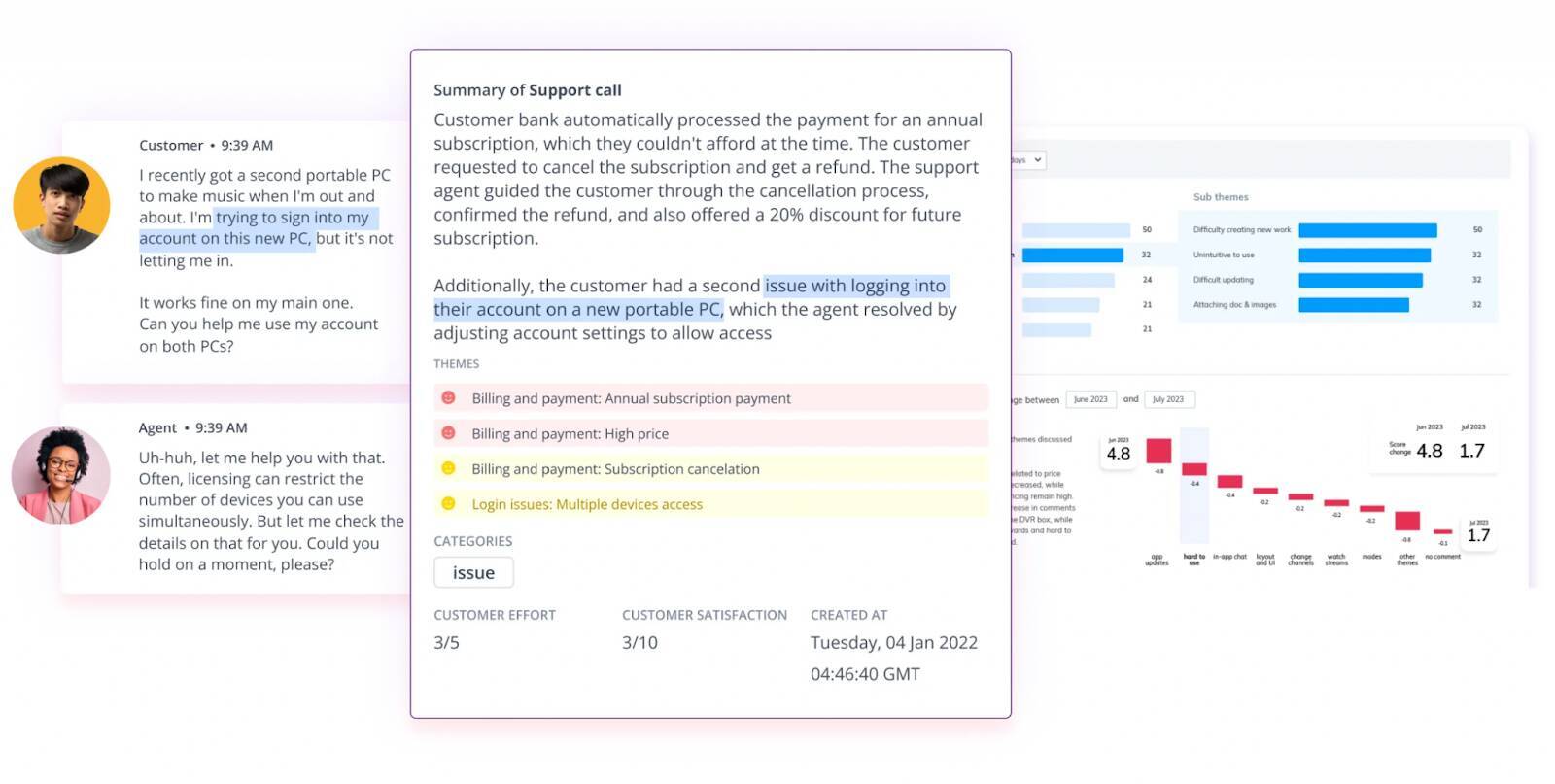Select the Billing and payment: High price theme
This screenshot has width=1555, height=784.
pyautogui.click(x=570, y=434)
